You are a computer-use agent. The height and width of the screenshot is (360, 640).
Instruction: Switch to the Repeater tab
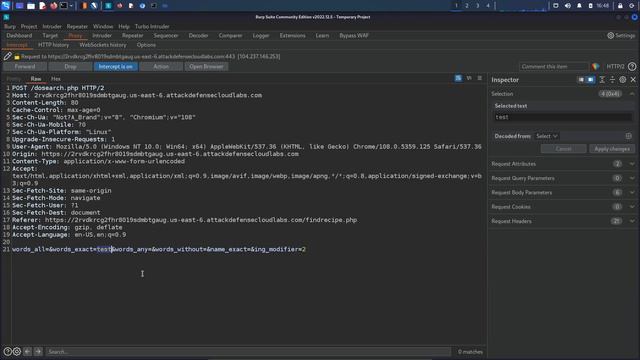133,36
